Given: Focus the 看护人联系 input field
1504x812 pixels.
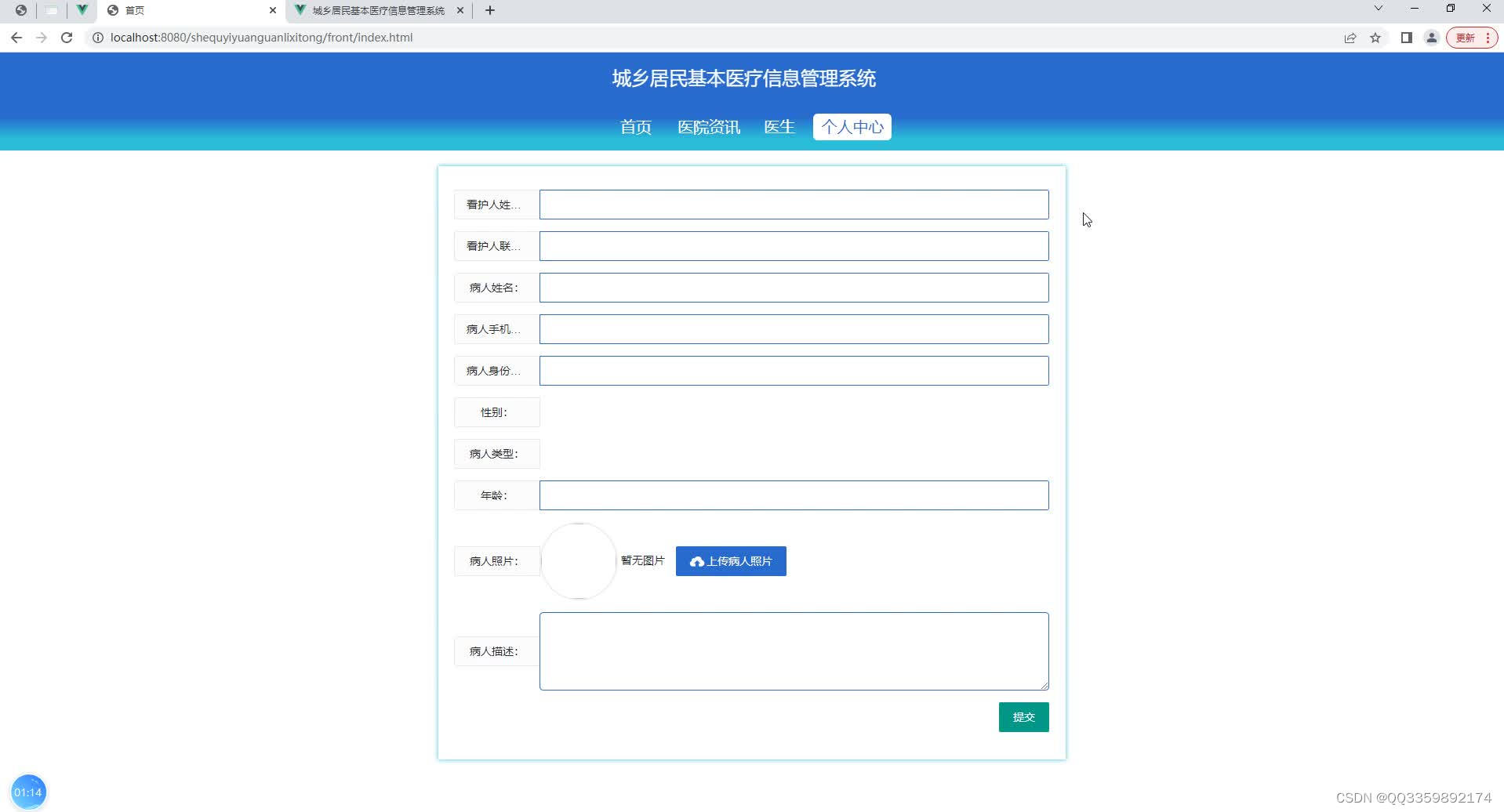Looking at the screenshot, I should click(x=794, y=246).
